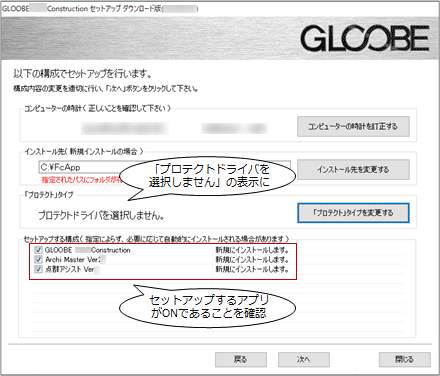Image resolution: width=440 pixels, height=376 pixels.
Task: Toggle the GLOOBE Construction checkbox
Action: click(39, 250)
